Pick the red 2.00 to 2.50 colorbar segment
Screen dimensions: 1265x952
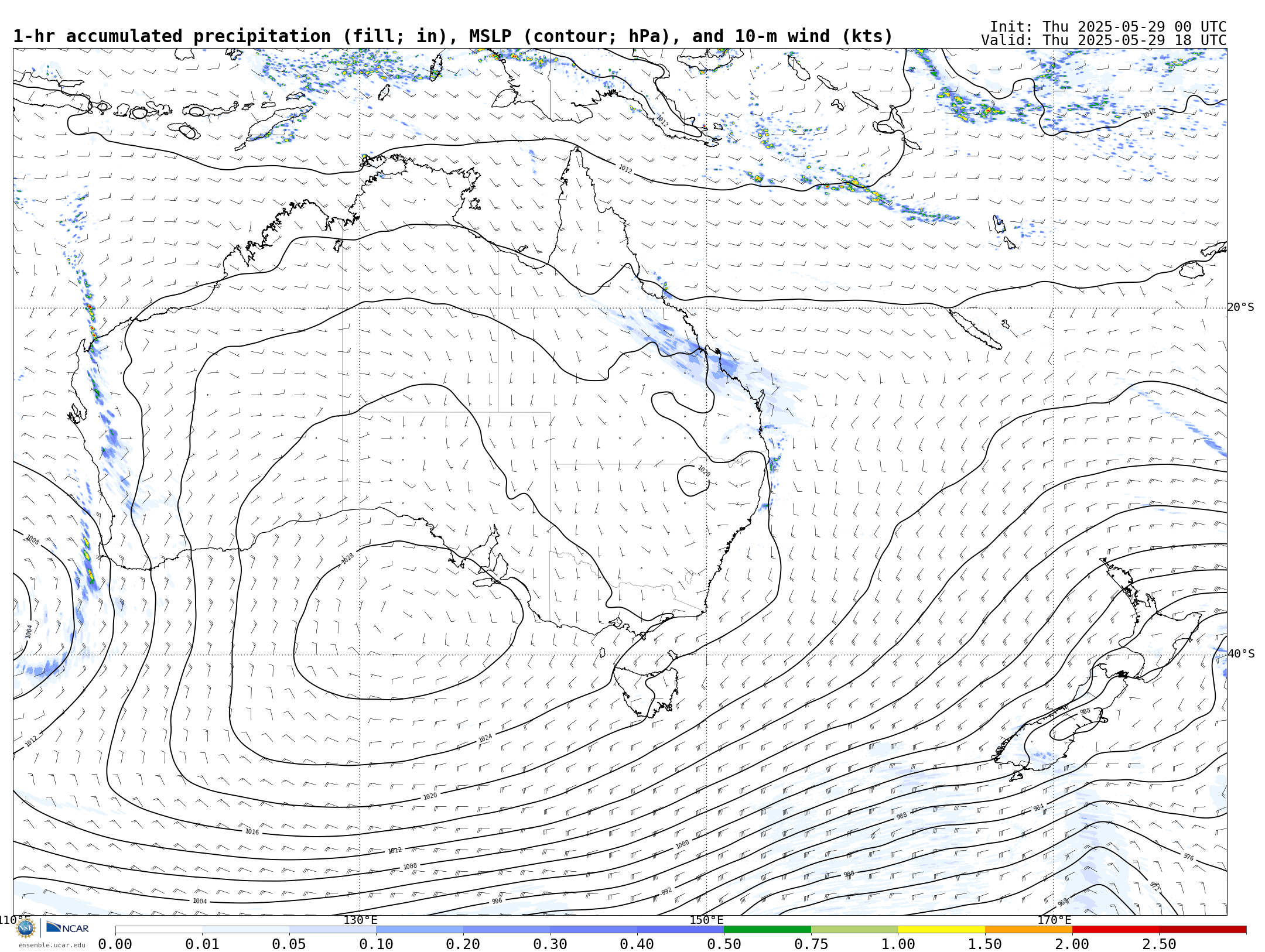click(1116, 930)
